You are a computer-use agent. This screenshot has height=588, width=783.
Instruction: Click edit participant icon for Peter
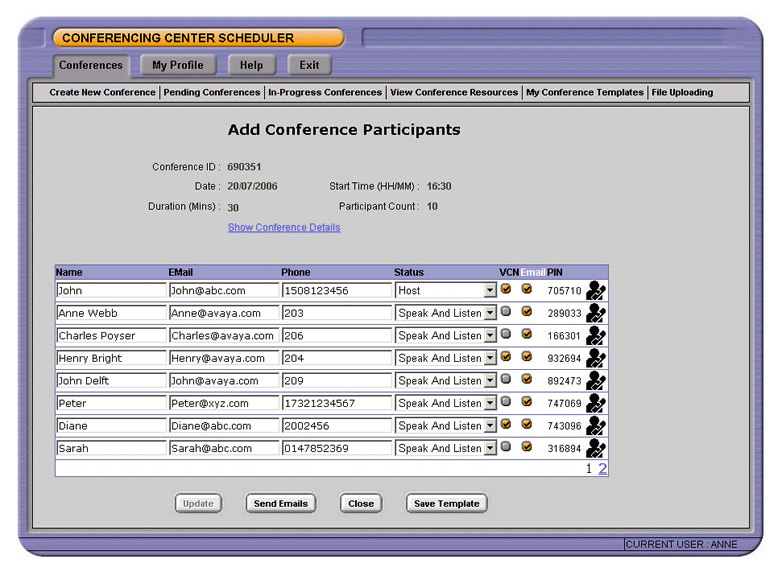pyautogui.click(x=596, y=403)
